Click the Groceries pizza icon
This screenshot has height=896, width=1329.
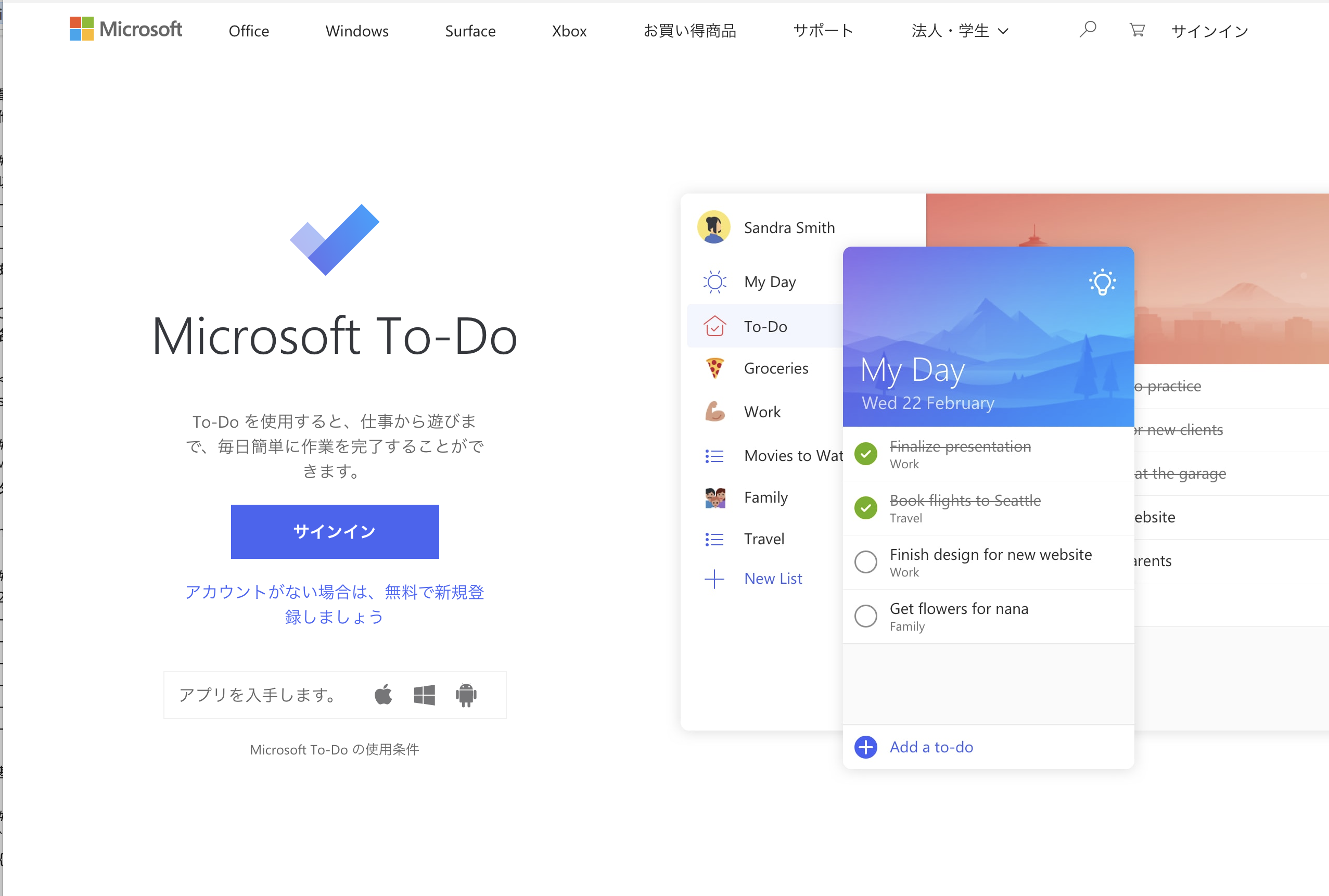pos(714,368)
